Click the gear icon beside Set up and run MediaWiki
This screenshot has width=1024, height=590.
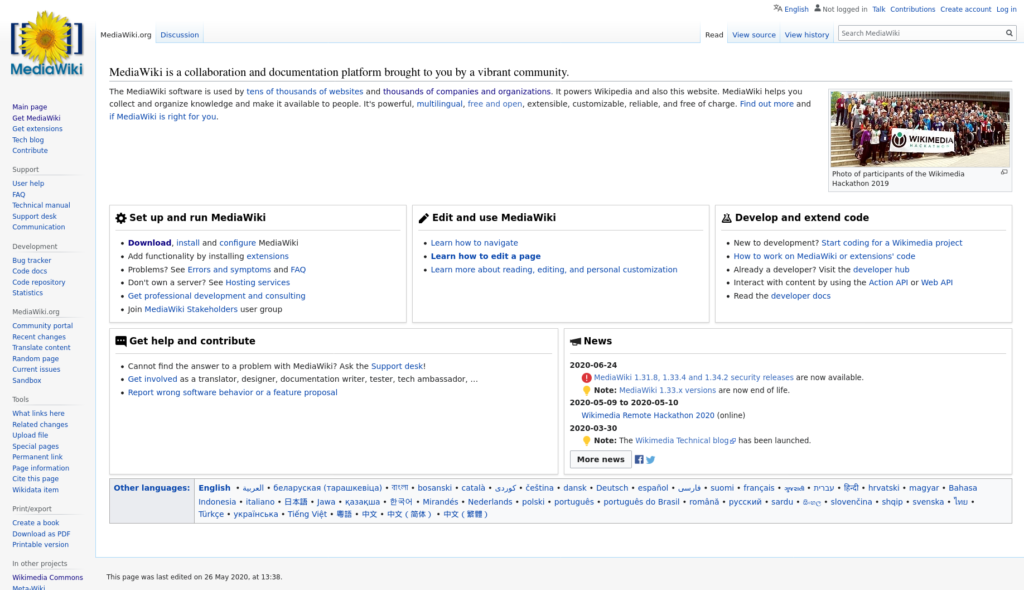121,217
